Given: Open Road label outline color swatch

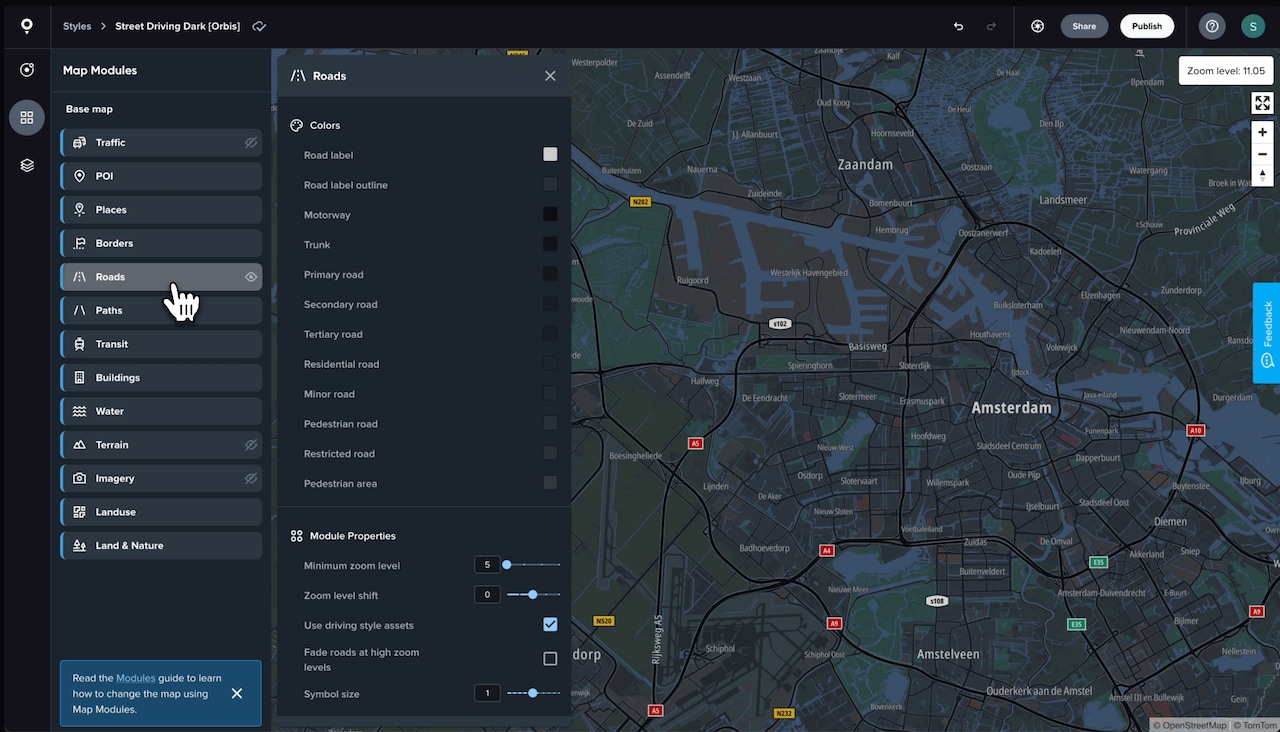Looking at the screenshot, I should click(550, 184).
